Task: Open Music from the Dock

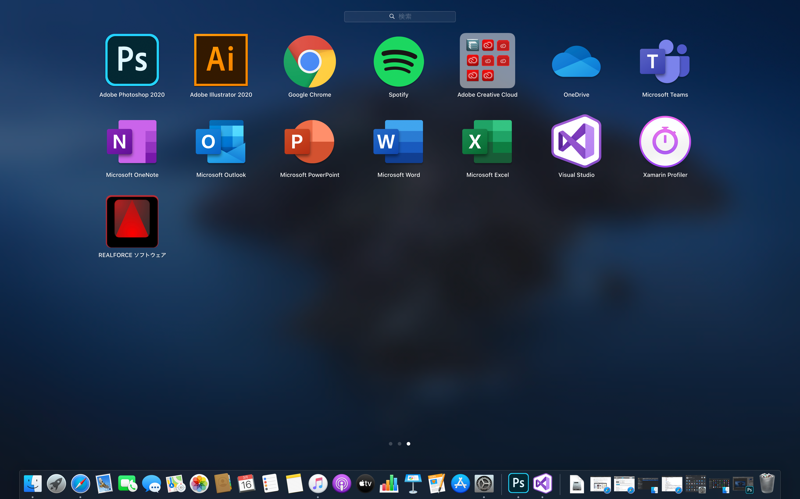Action: coord(318,483)
